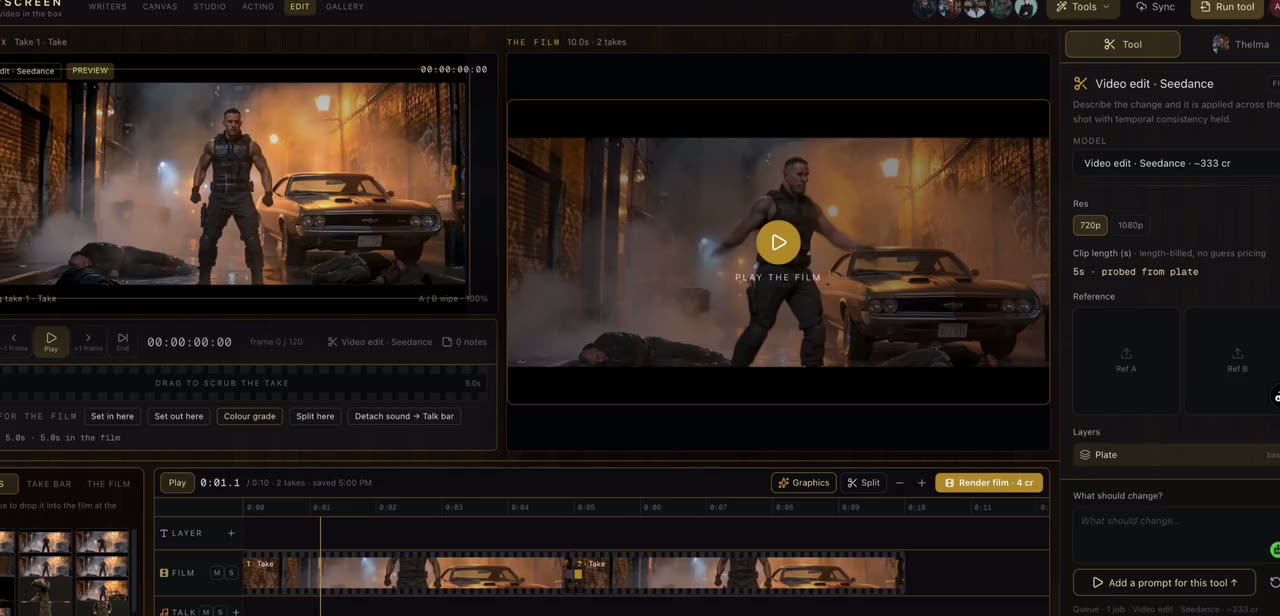
Task: Solo the FILM track
Action: [230, 573]
